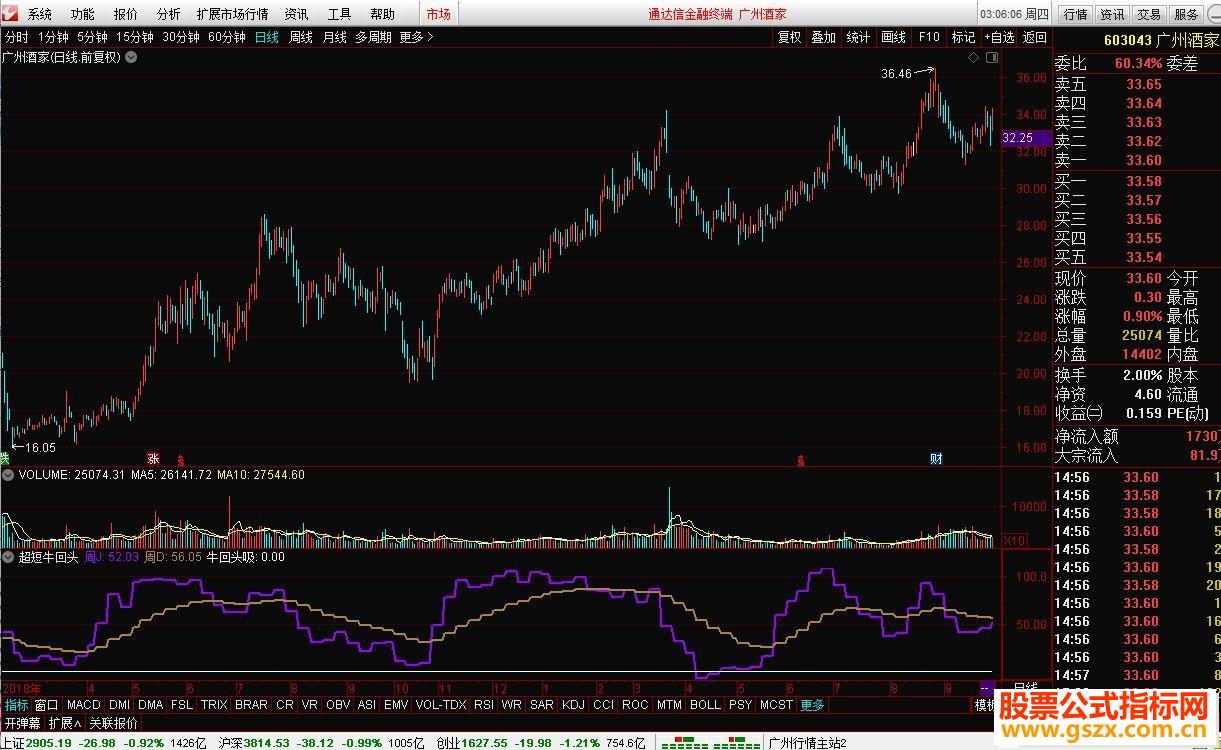Click the 服务 service button
Viewport: 1221px width, 750px height.
pos(1186,14)
